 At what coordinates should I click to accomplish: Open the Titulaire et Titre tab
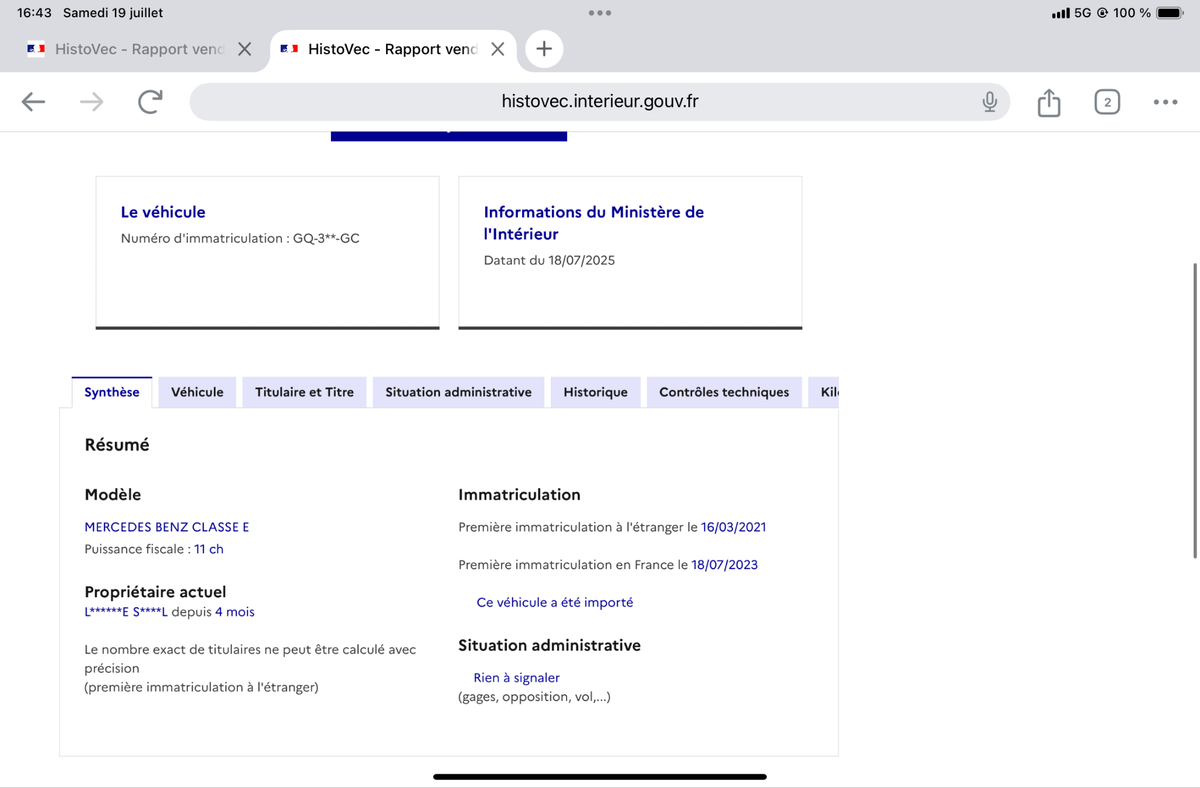(x=304, y=392)
